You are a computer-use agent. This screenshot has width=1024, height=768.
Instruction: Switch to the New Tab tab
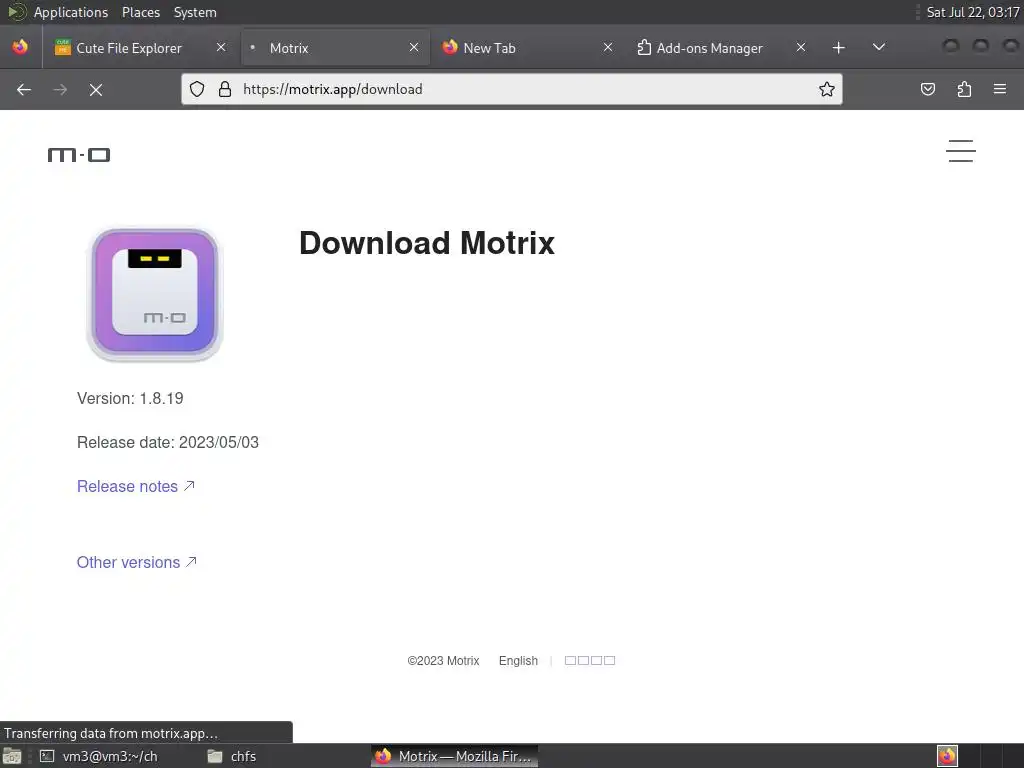click(x=528, y=48)
